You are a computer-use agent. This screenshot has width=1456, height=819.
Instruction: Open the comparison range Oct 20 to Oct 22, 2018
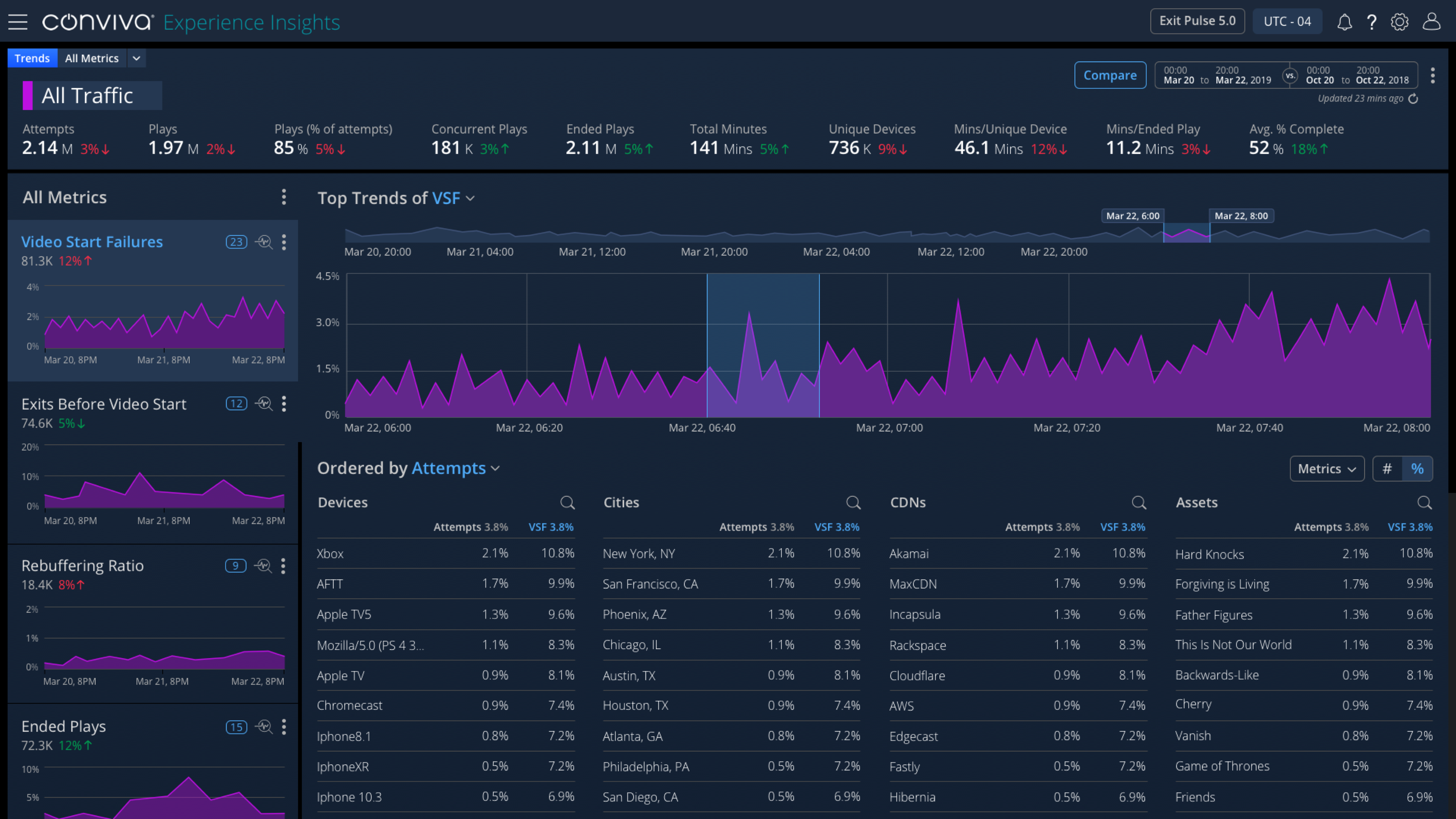[1357, 75]
